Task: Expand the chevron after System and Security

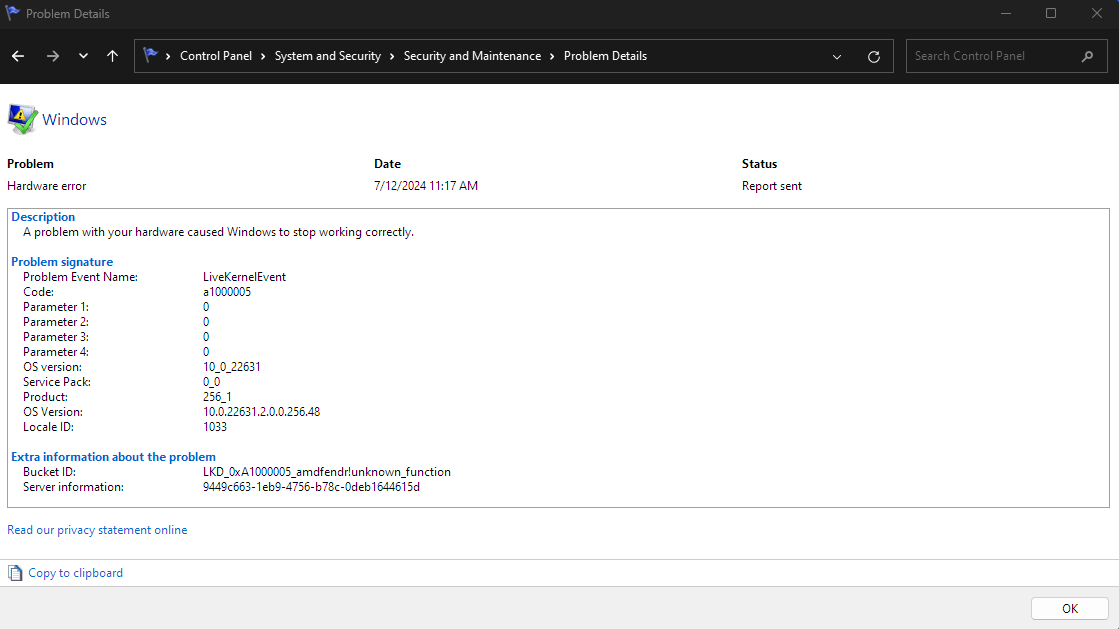Action: pos(393,56)
